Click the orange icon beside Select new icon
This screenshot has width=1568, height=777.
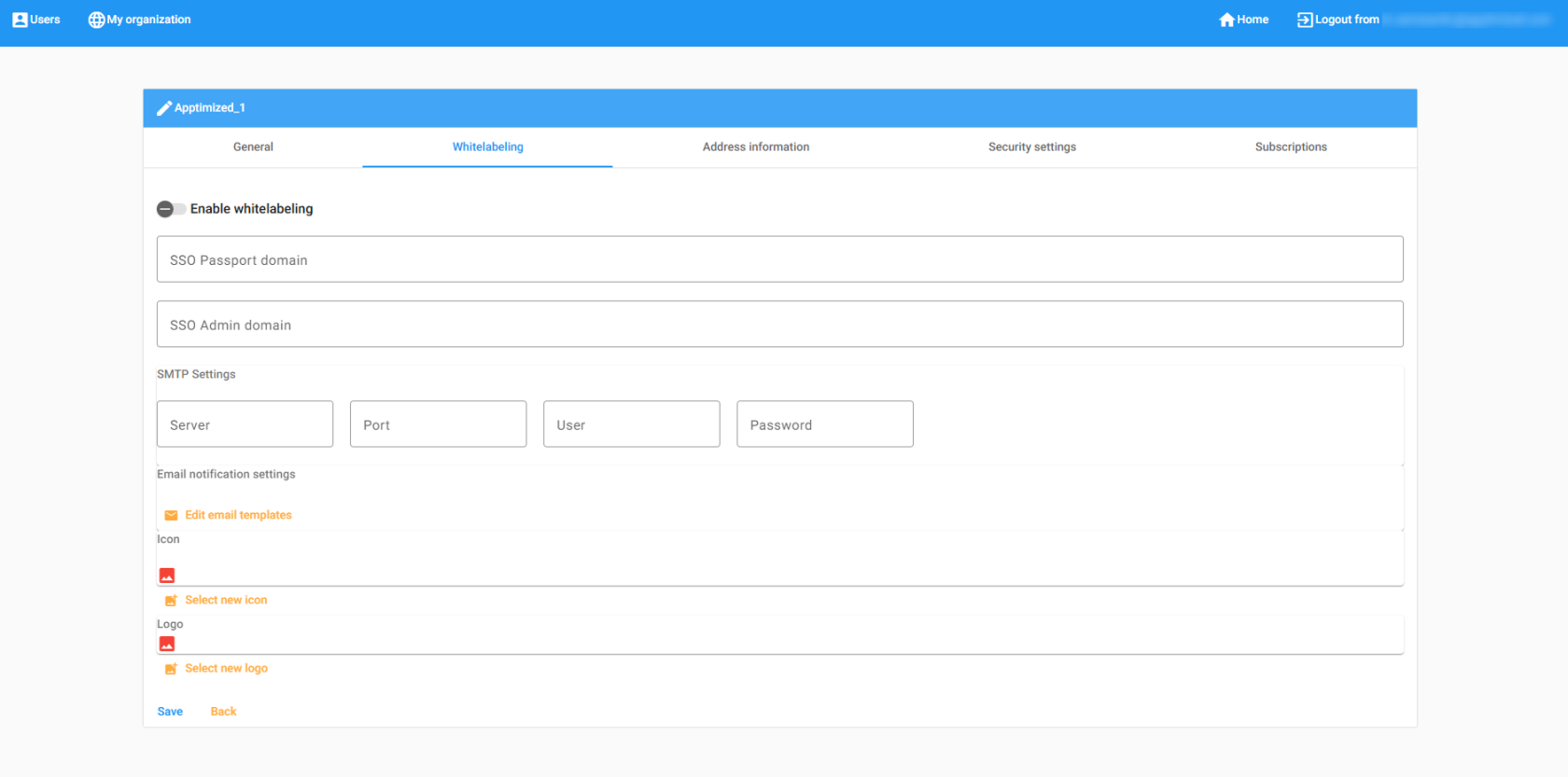(x=171, y=601)
